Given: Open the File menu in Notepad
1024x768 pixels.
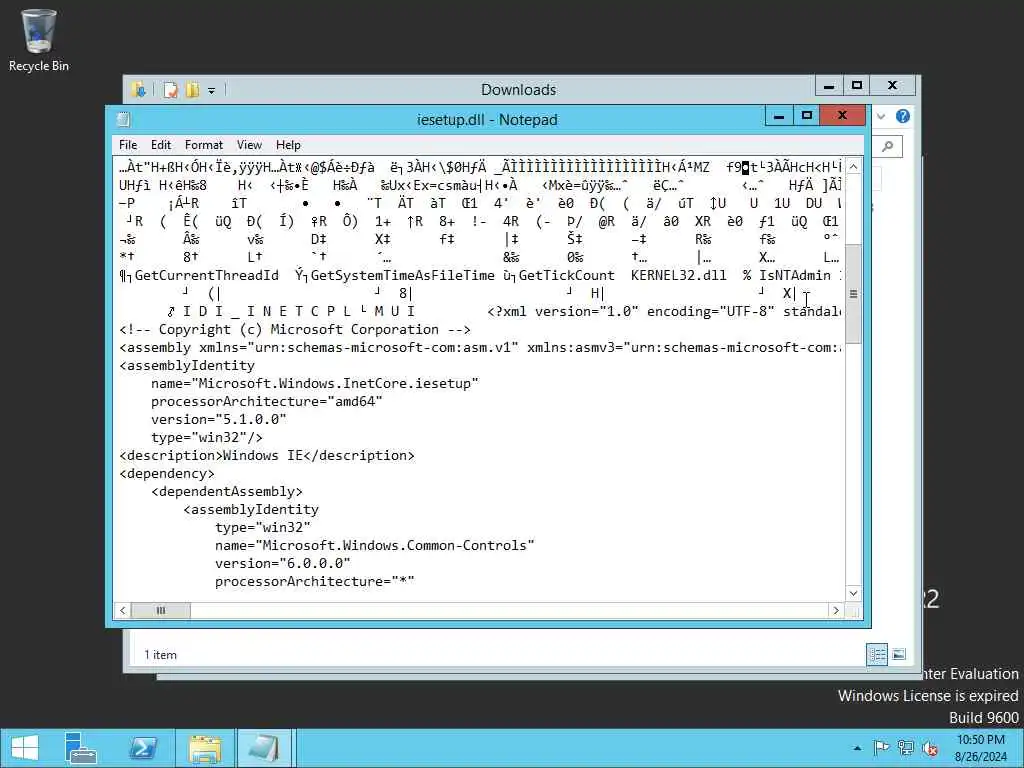Looking at the screenshot, I should [x=128, y=145].
